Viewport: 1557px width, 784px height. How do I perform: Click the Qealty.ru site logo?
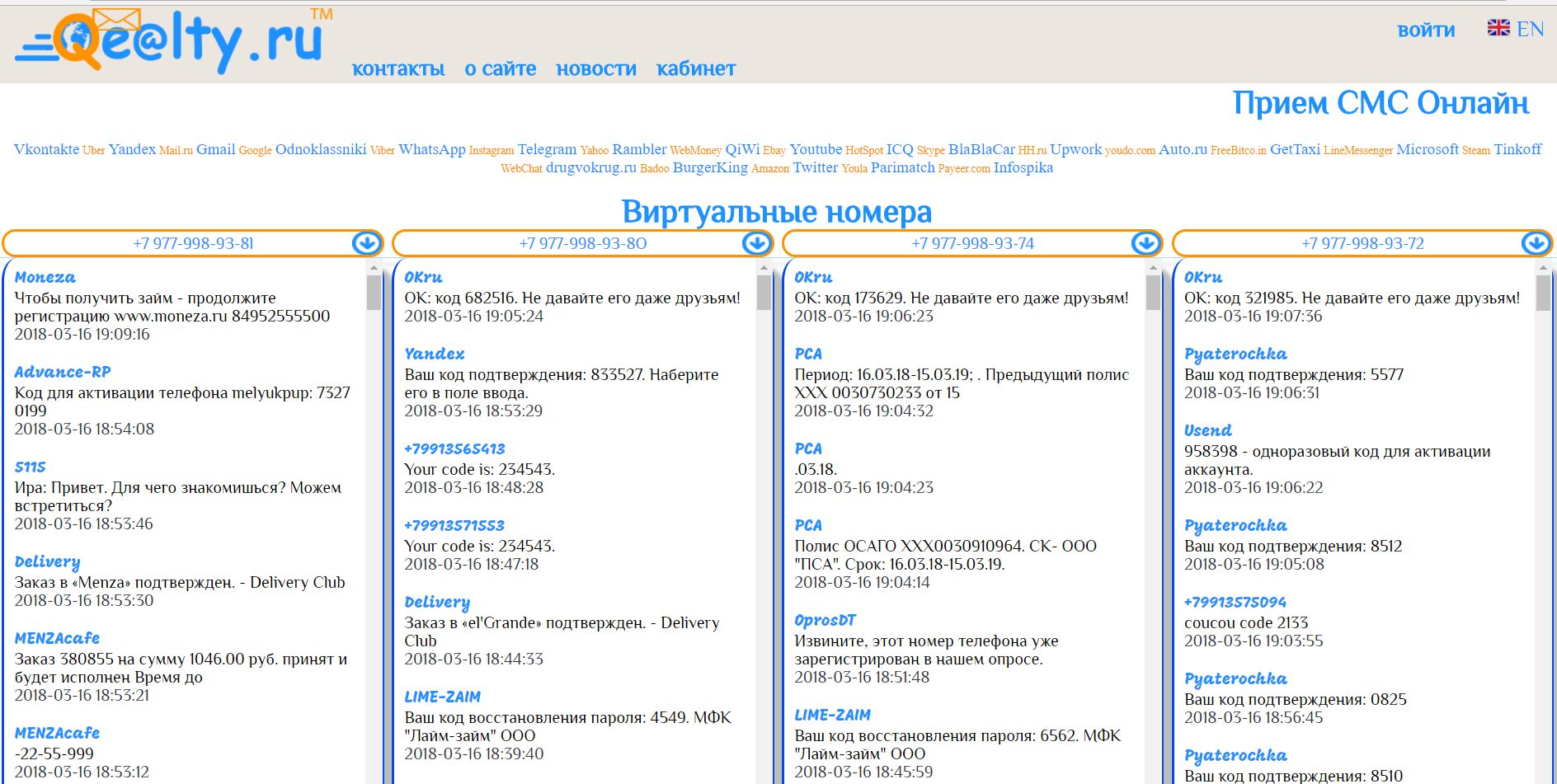[173, 40]
